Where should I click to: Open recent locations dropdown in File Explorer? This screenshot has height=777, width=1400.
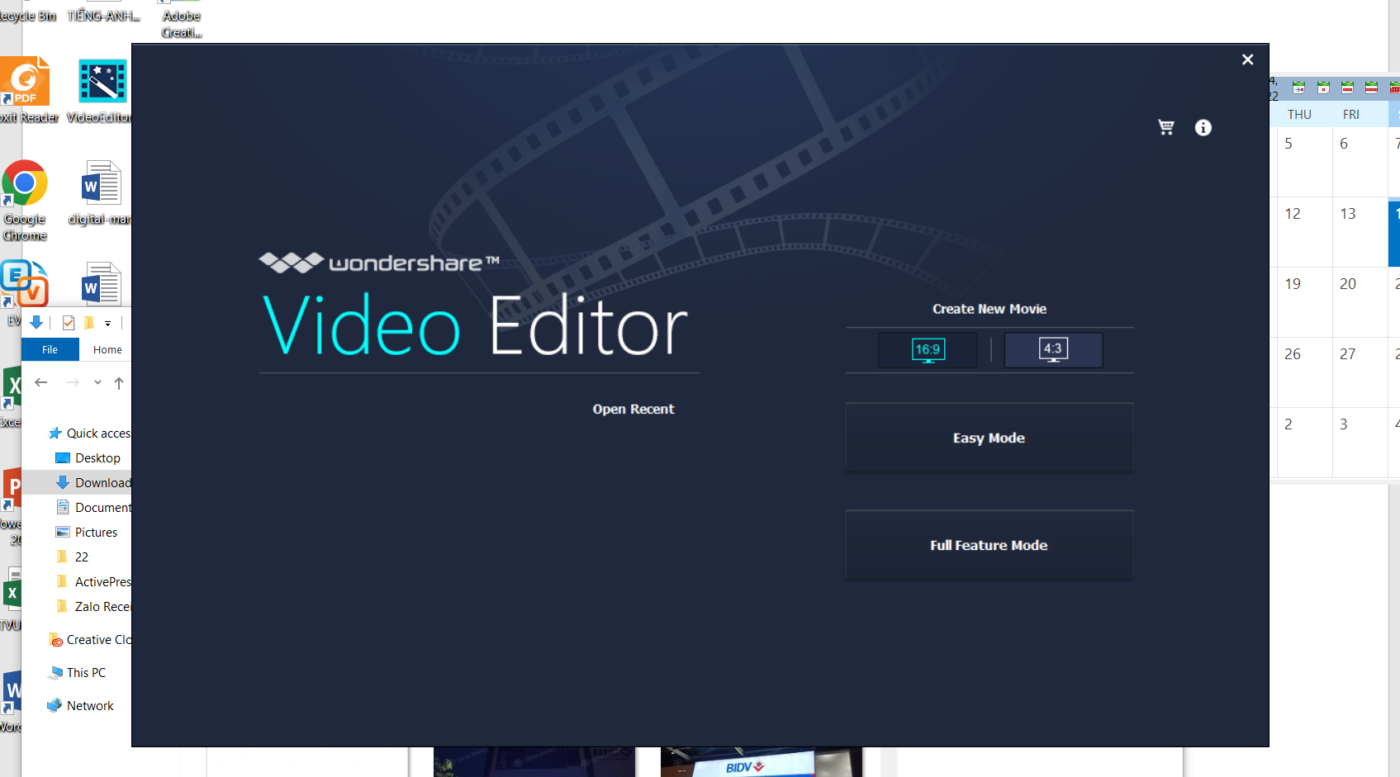click(97, 382)
